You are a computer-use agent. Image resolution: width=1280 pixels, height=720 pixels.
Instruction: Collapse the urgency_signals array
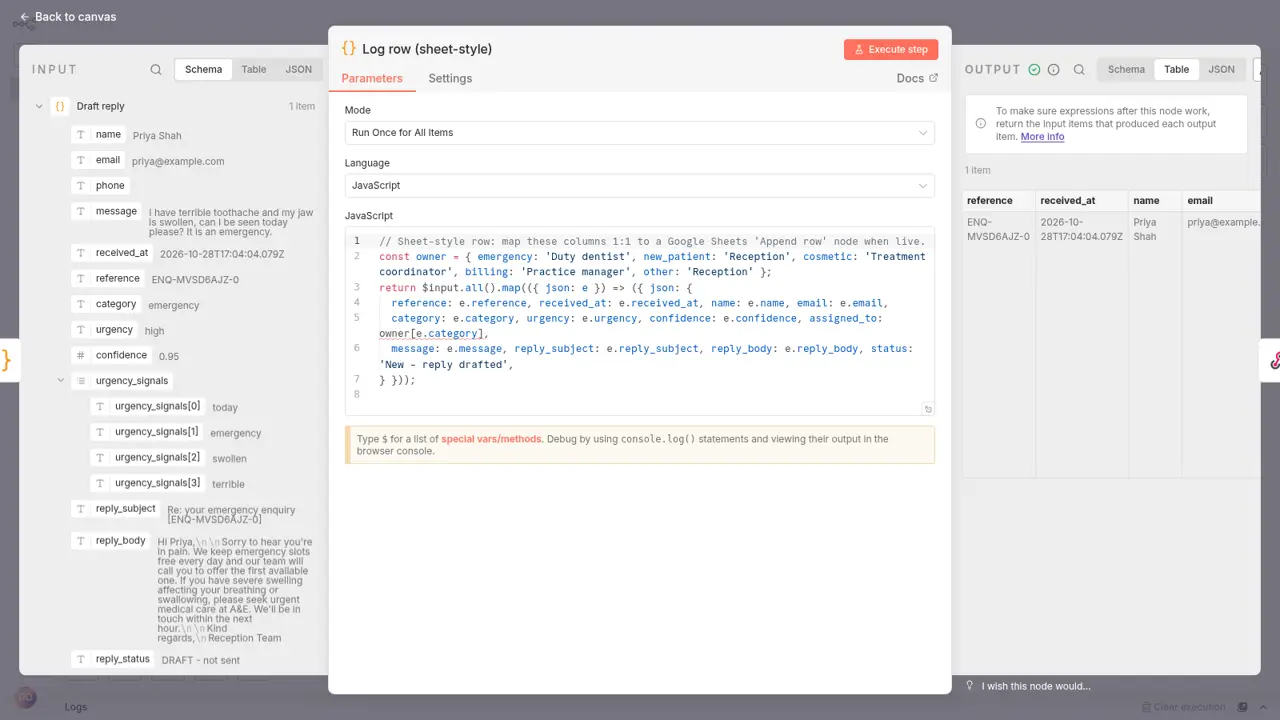tap(60, 381)
